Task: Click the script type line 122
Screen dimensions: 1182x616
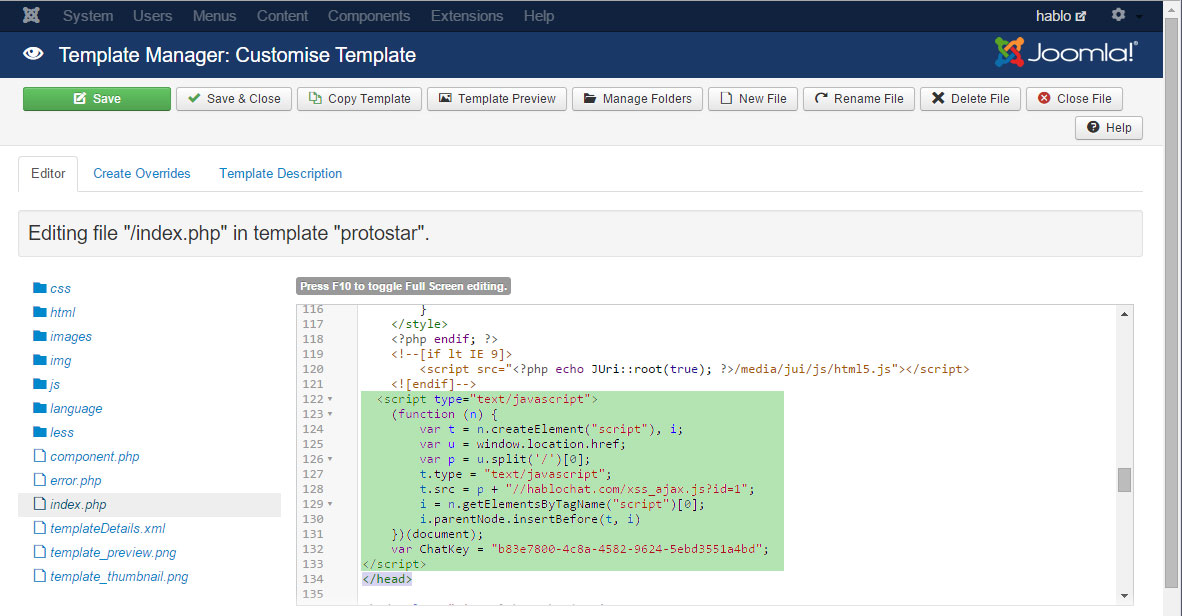Action: click(x=487, y=400)
